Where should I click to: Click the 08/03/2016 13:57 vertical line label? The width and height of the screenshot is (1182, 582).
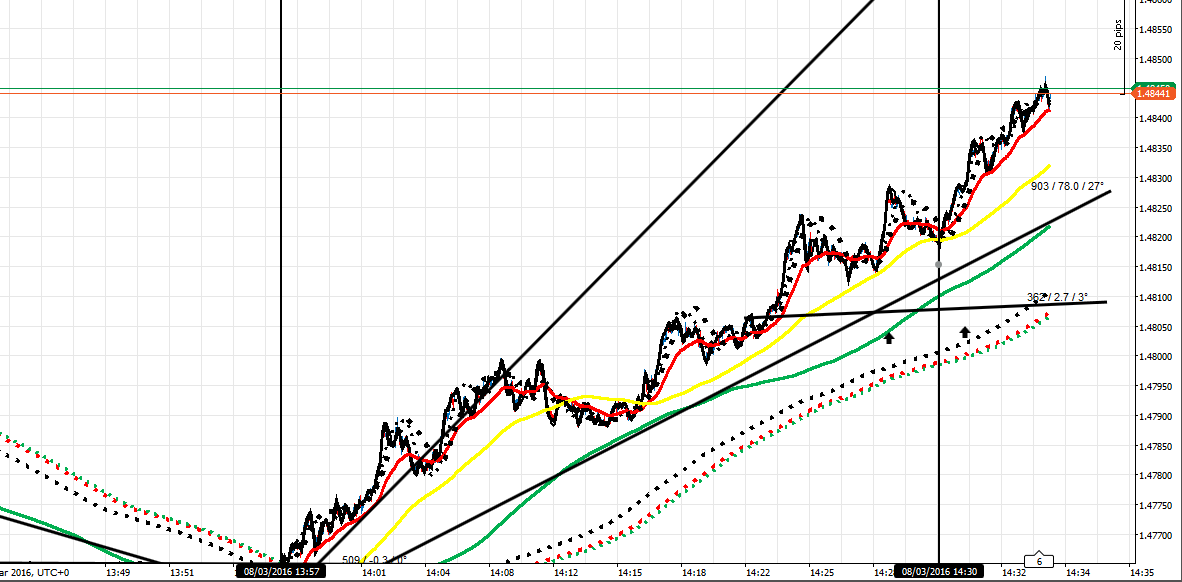tap(281, 571)
